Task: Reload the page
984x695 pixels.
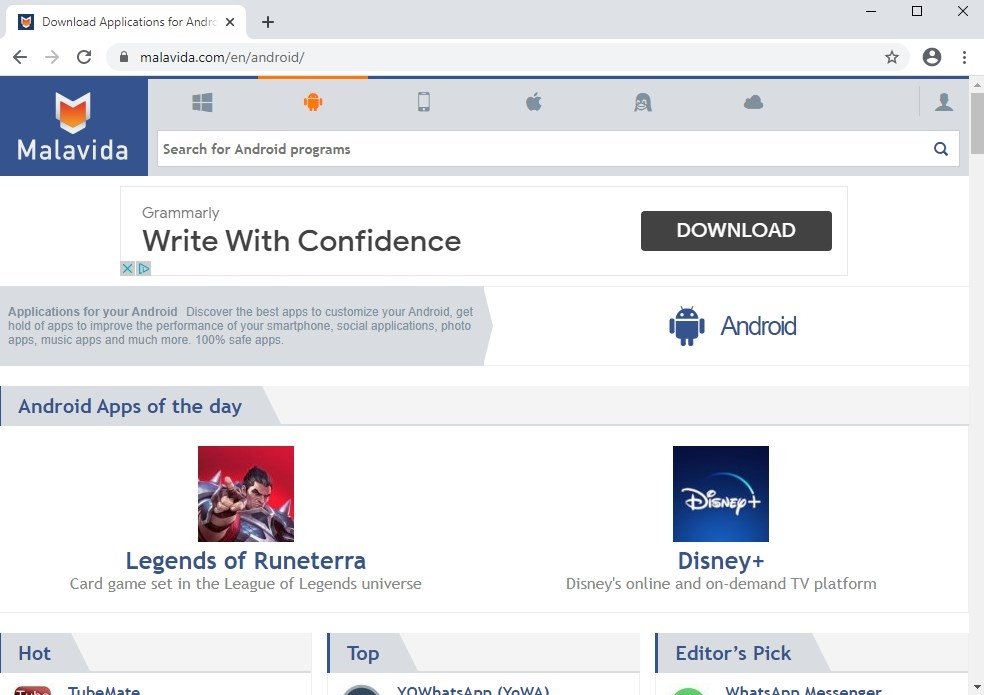Action: 84,57
